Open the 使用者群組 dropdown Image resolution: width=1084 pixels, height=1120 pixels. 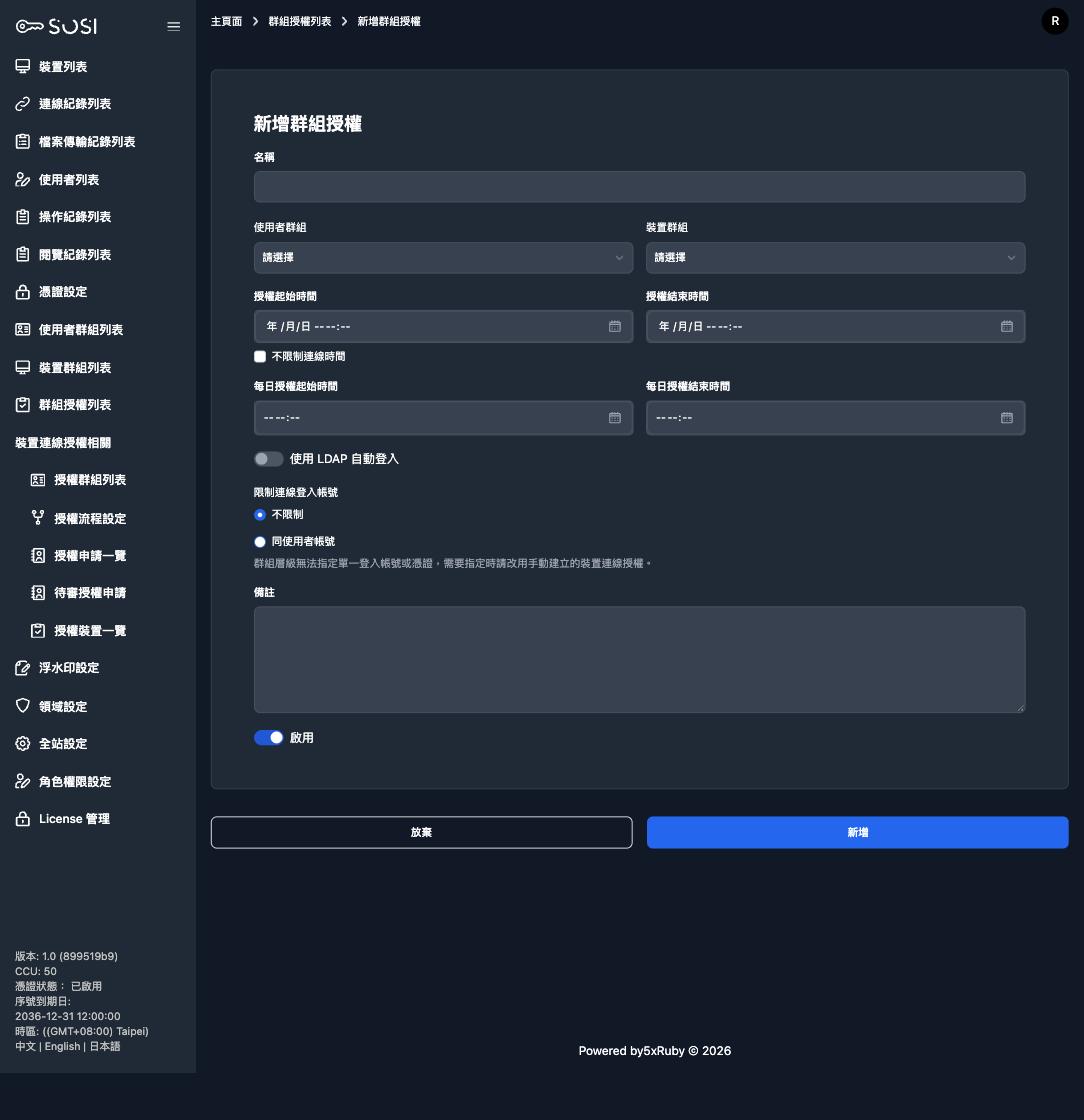(x=443, y=258)
